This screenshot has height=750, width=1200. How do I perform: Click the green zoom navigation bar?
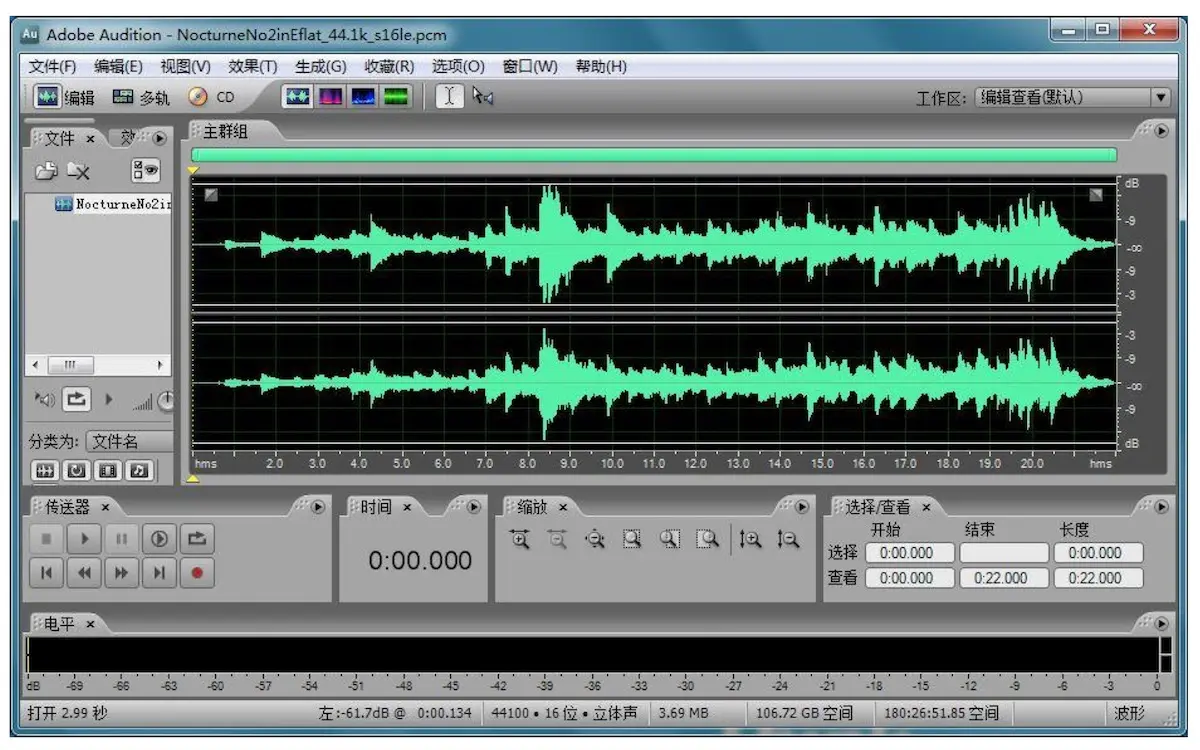[x=654, y=155]
